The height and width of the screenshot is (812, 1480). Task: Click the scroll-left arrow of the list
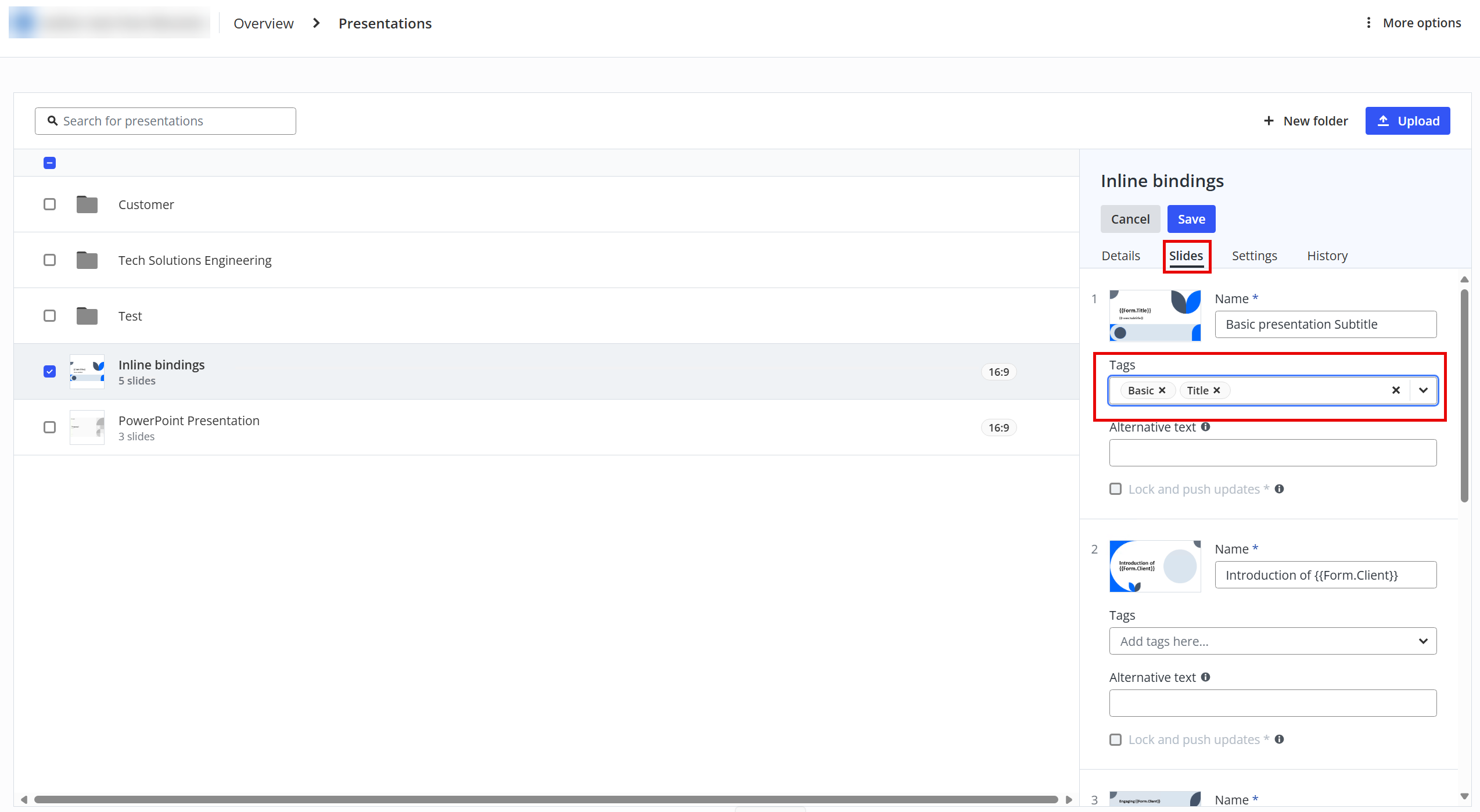(x=24, y=800)
